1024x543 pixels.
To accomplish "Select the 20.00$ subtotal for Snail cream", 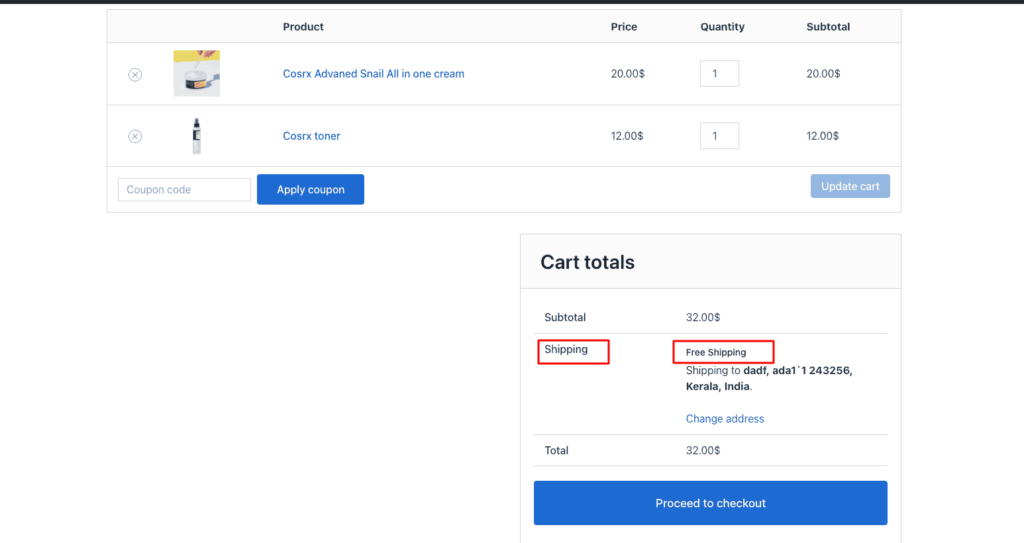I will pyautogui.click(x=824, y=74).
